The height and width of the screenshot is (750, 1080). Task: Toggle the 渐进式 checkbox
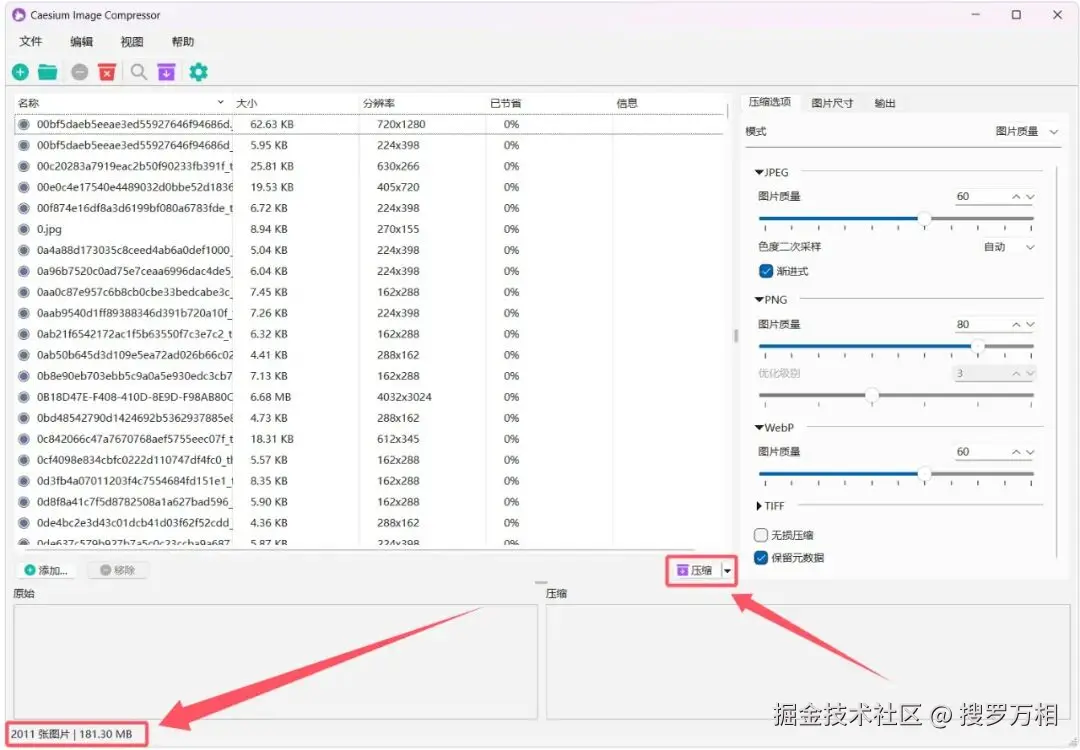point(766,271)
